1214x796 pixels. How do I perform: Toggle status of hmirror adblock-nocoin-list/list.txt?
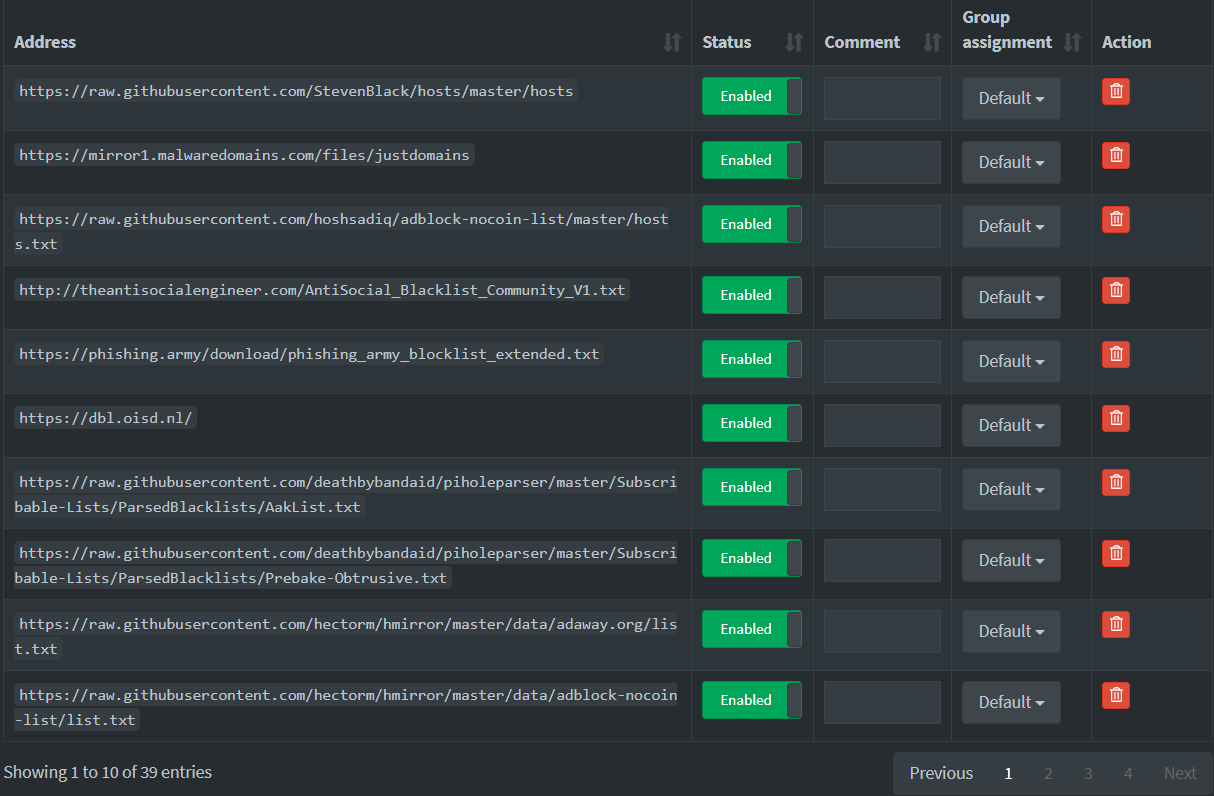click(x=752, y=700)
